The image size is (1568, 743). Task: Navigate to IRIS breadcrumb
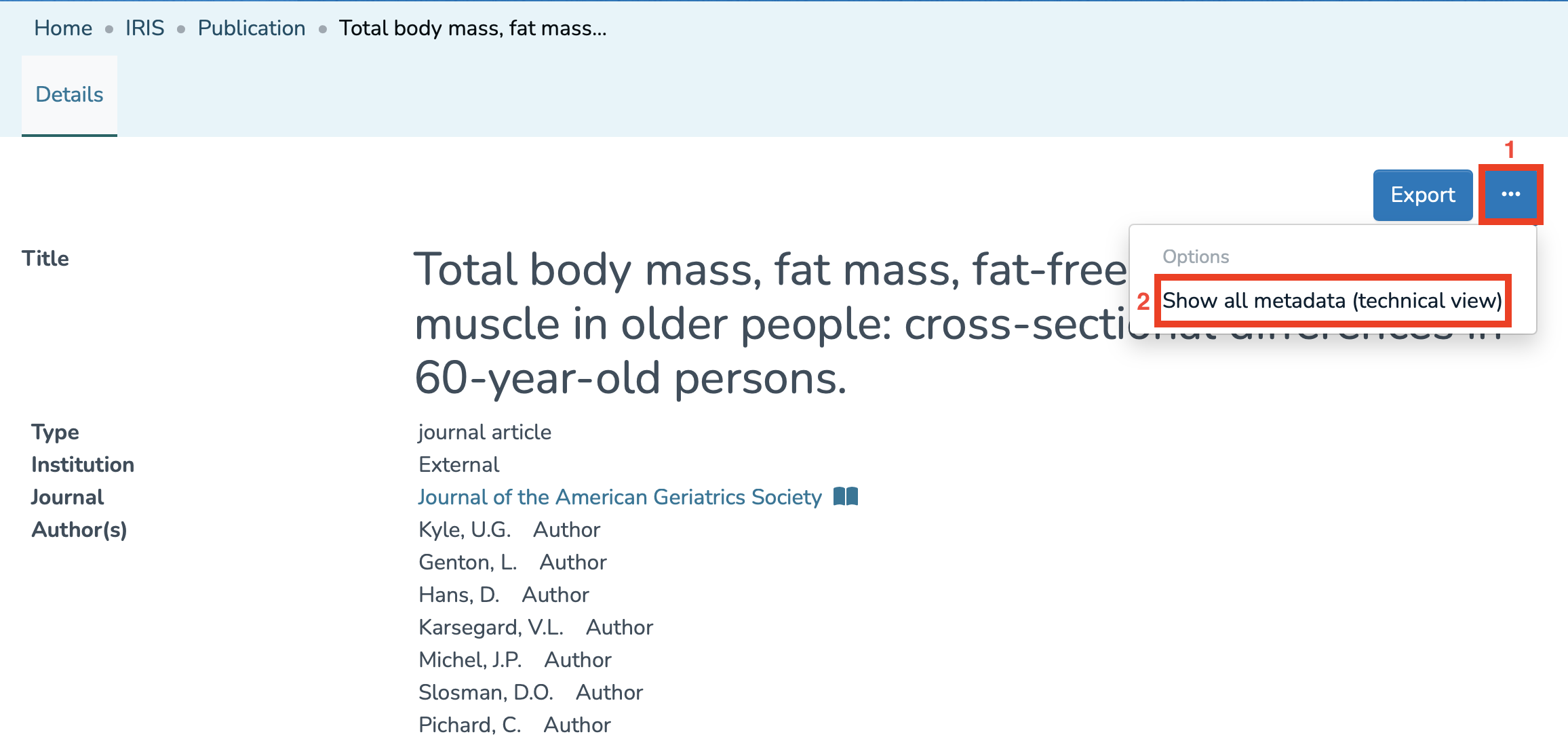pyautogui.click(x=144, y=28)
